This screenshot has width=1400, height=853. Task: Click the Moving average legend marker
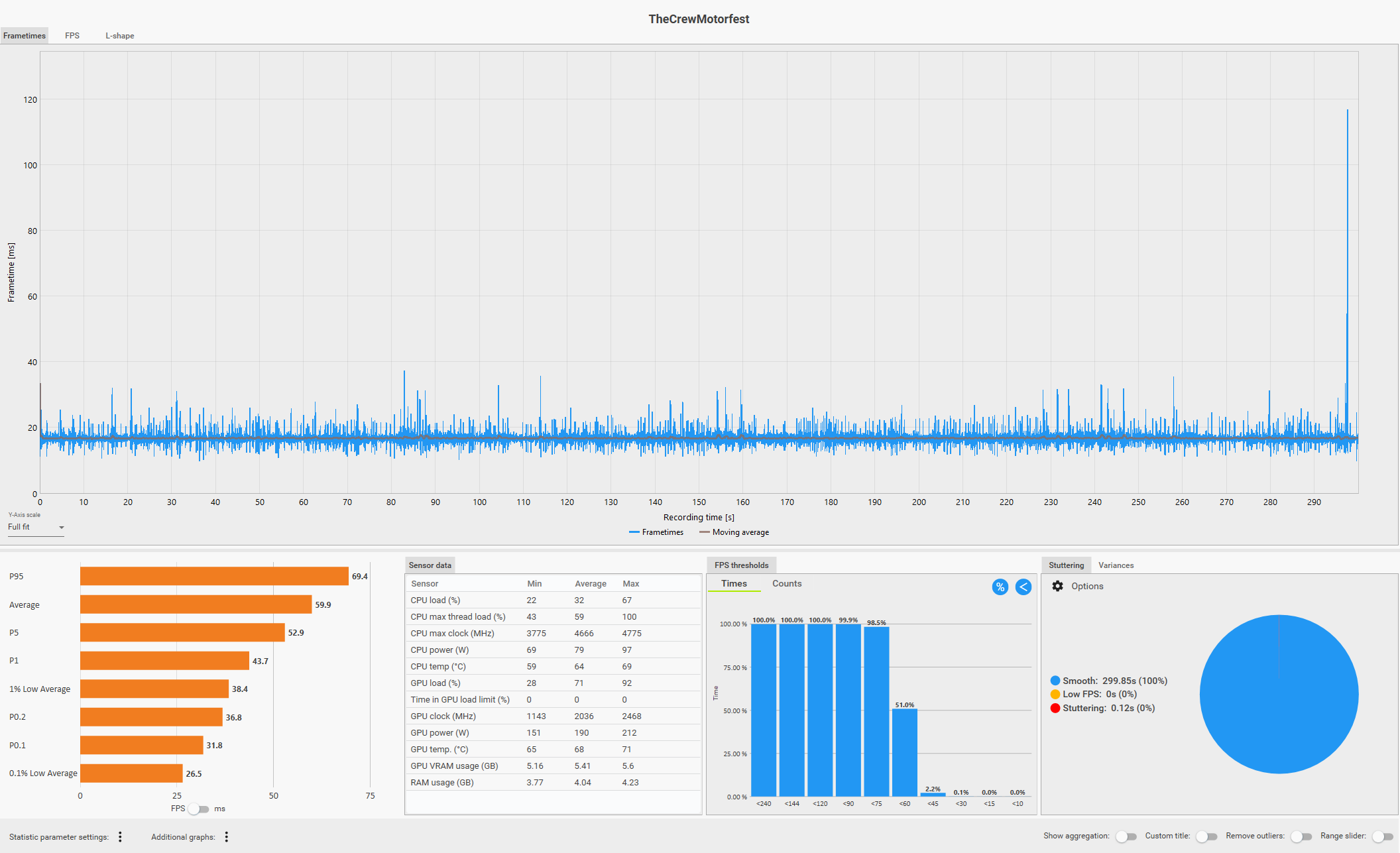coord(704,532)
